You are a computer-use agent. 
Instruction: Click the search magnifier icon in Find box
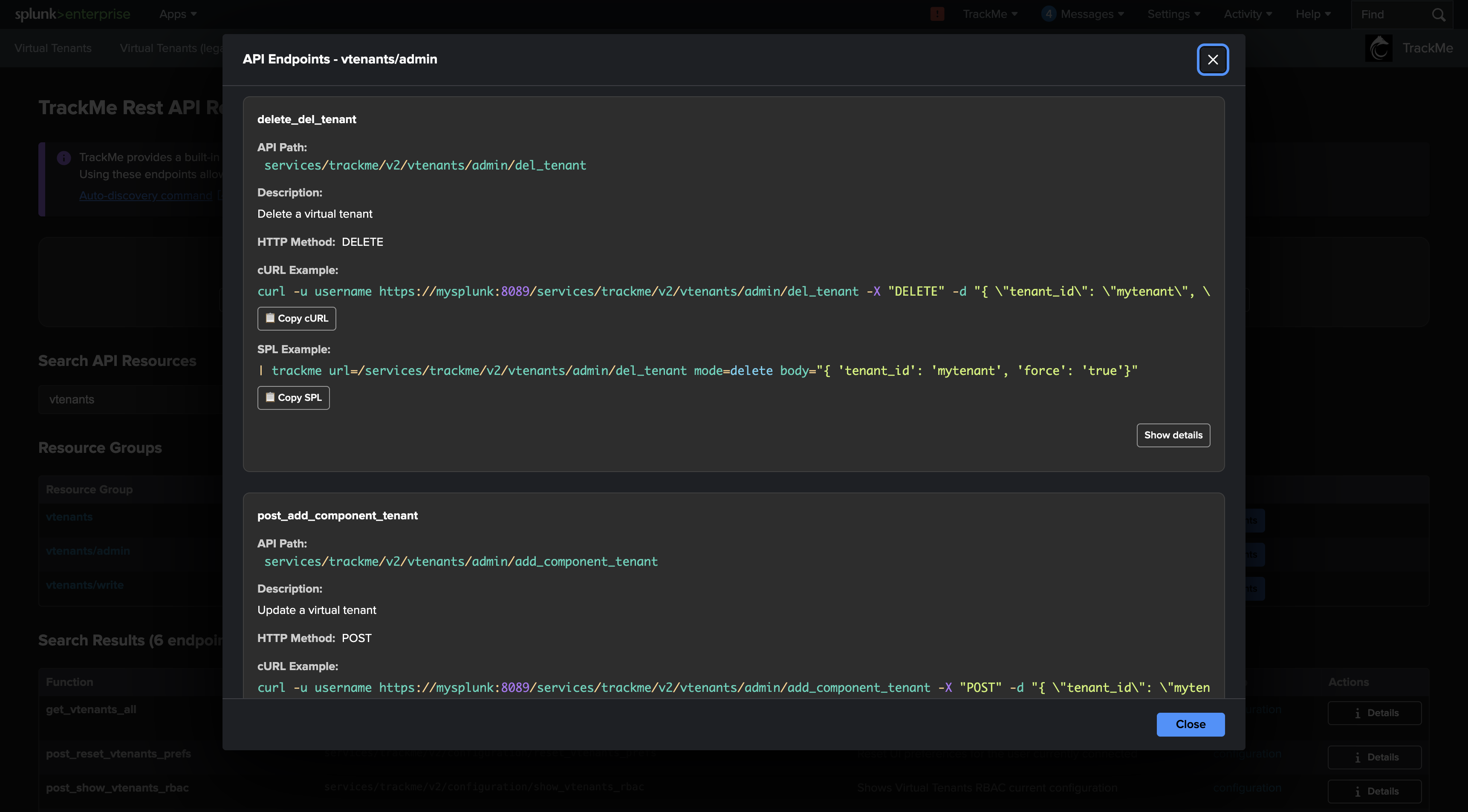coord(1438,15)
